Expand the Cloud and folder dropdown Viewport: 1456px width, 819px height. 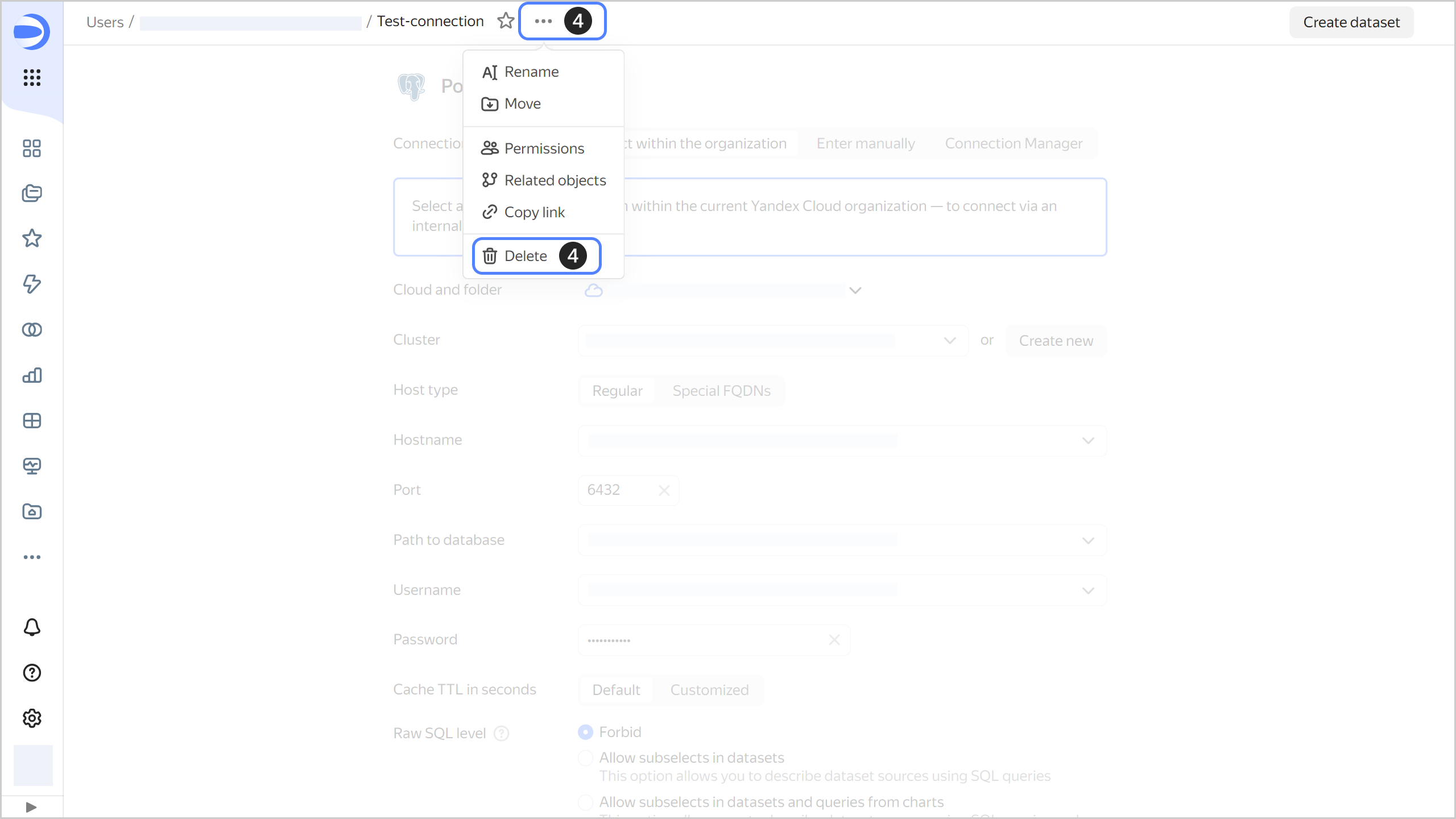tap(855, 290)
